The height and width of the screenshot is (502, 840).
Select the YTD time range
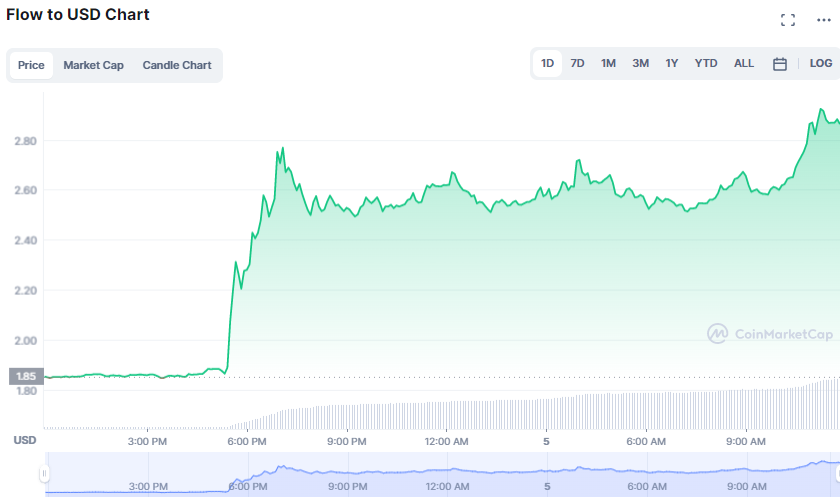[706, 64]
